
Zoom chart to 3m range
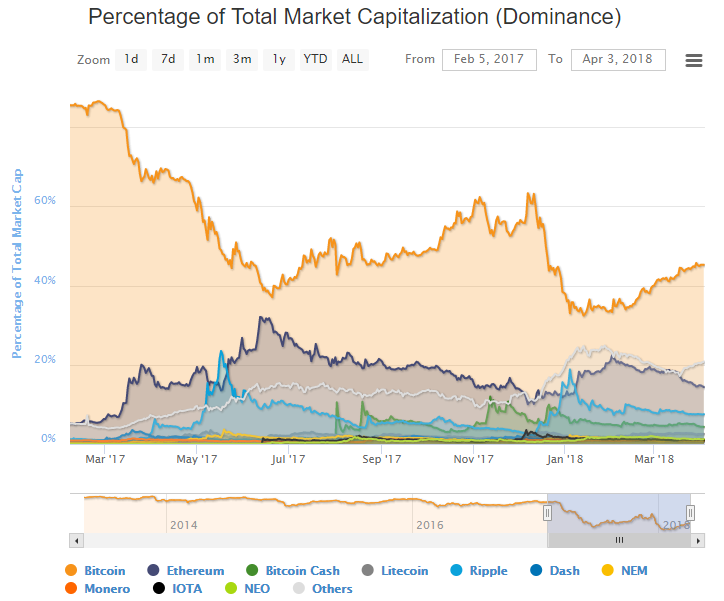[x=242, y=59]
